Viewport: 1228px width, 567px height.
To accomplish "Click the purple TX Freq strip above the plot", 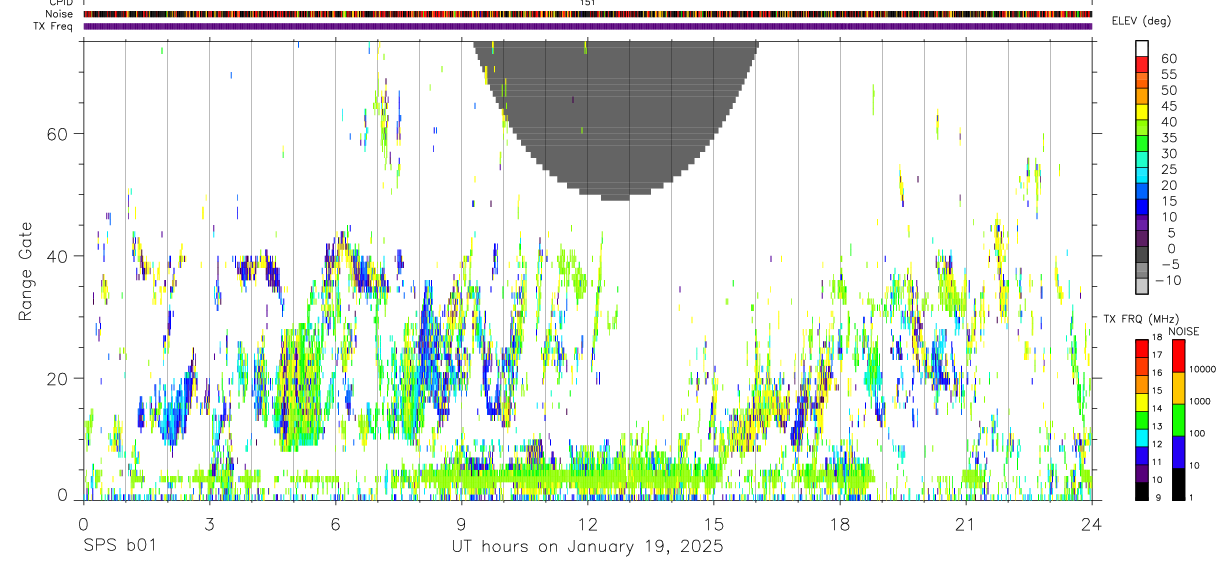I will pos(587,26).
